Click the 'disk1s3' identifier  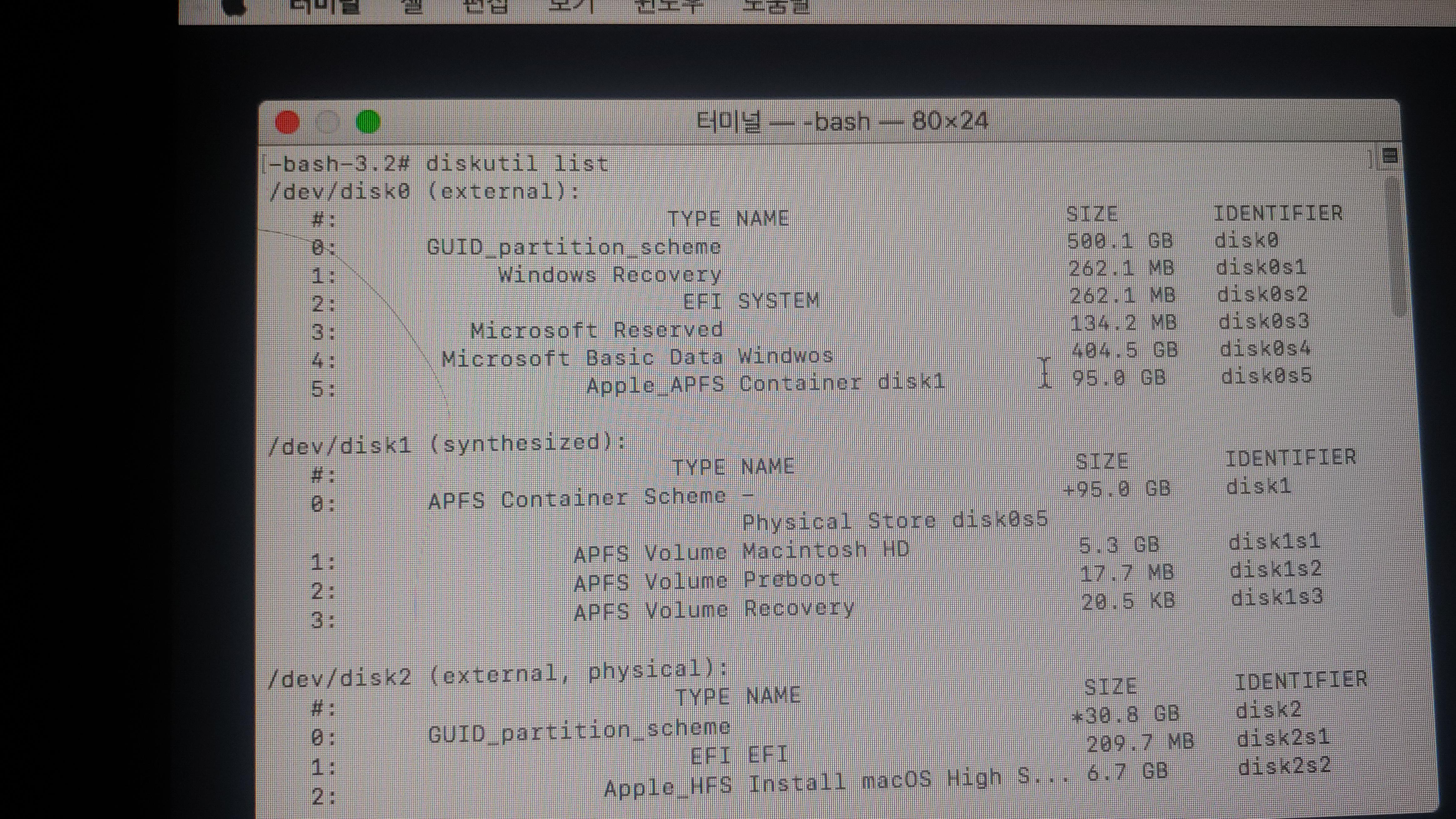pyautogui.click(x=1277, y=598)
